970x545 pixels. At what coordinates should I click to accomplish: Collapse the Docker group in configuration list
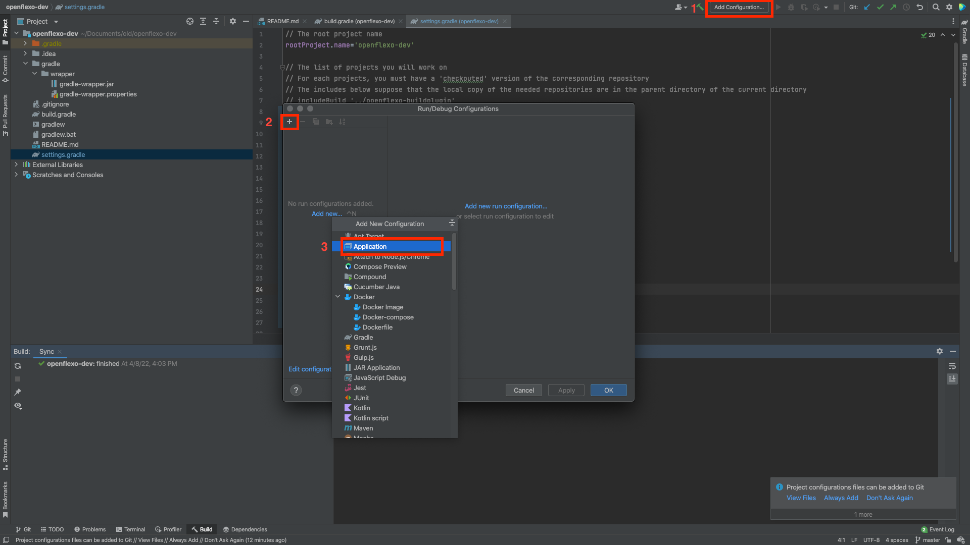(338, 297)
